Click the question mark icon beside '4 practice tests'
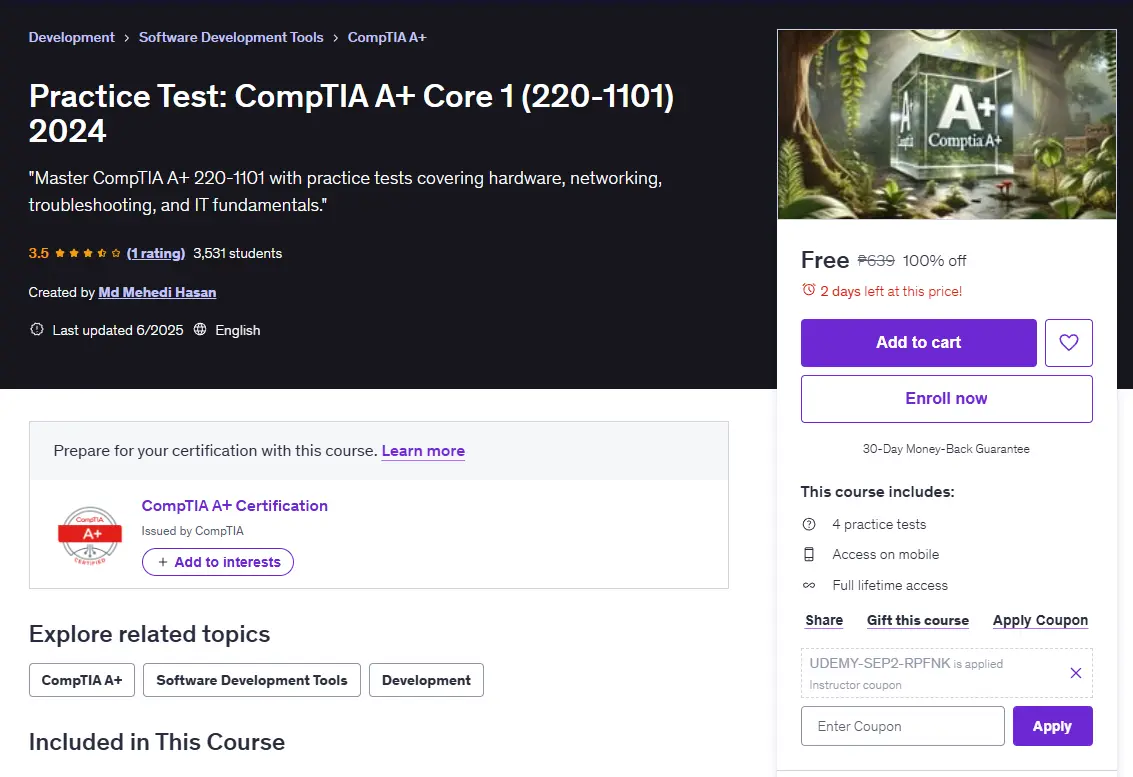1133x777 pixels. [x=809, y=524]
